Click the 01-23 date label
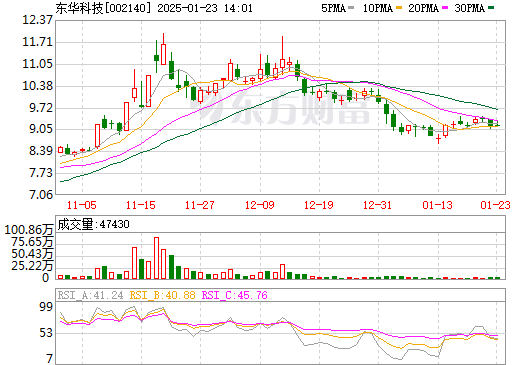 tap(496, 205)
